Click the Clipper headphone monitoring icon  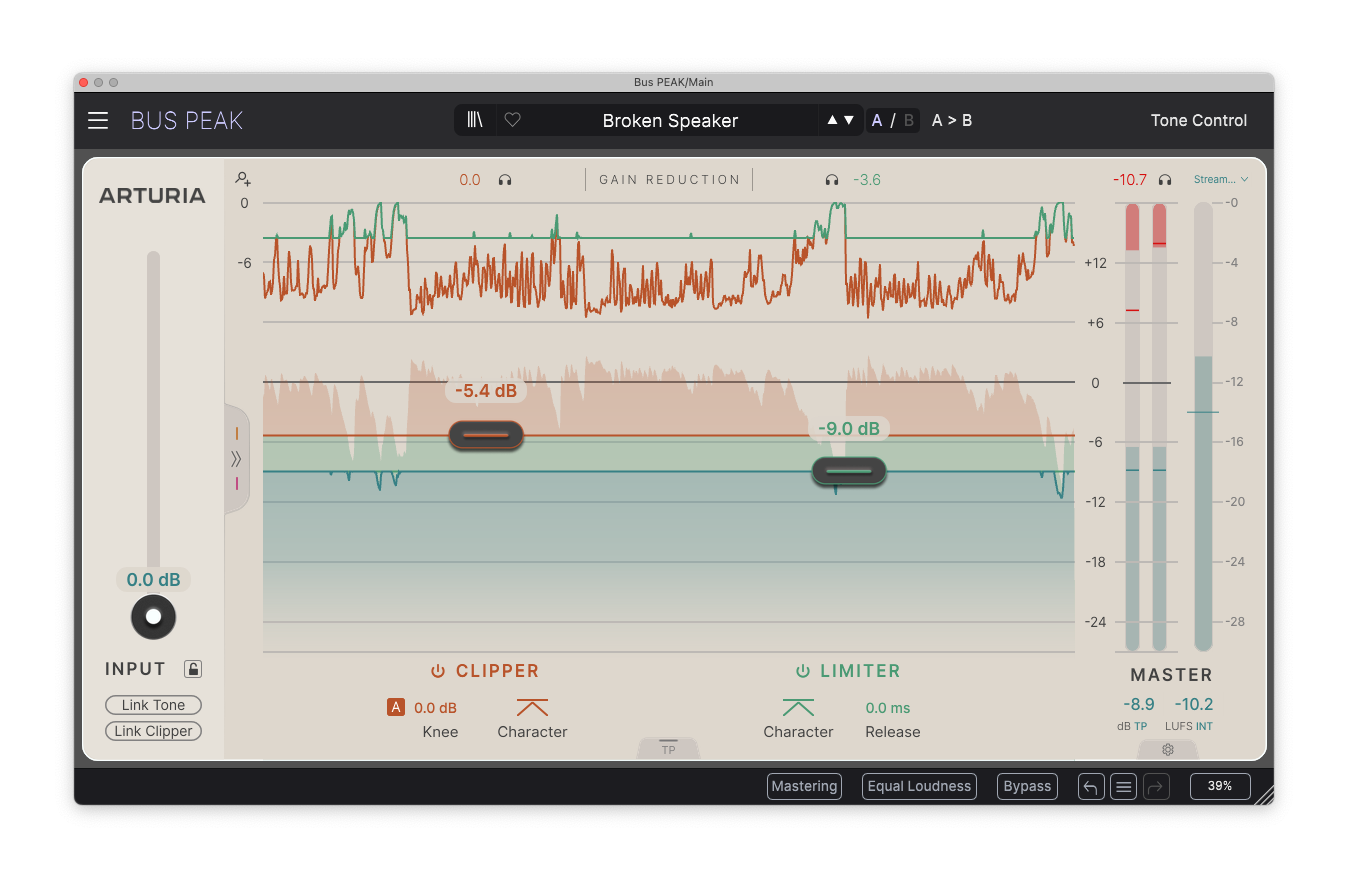pyautogui.click(x=505, y=179)
